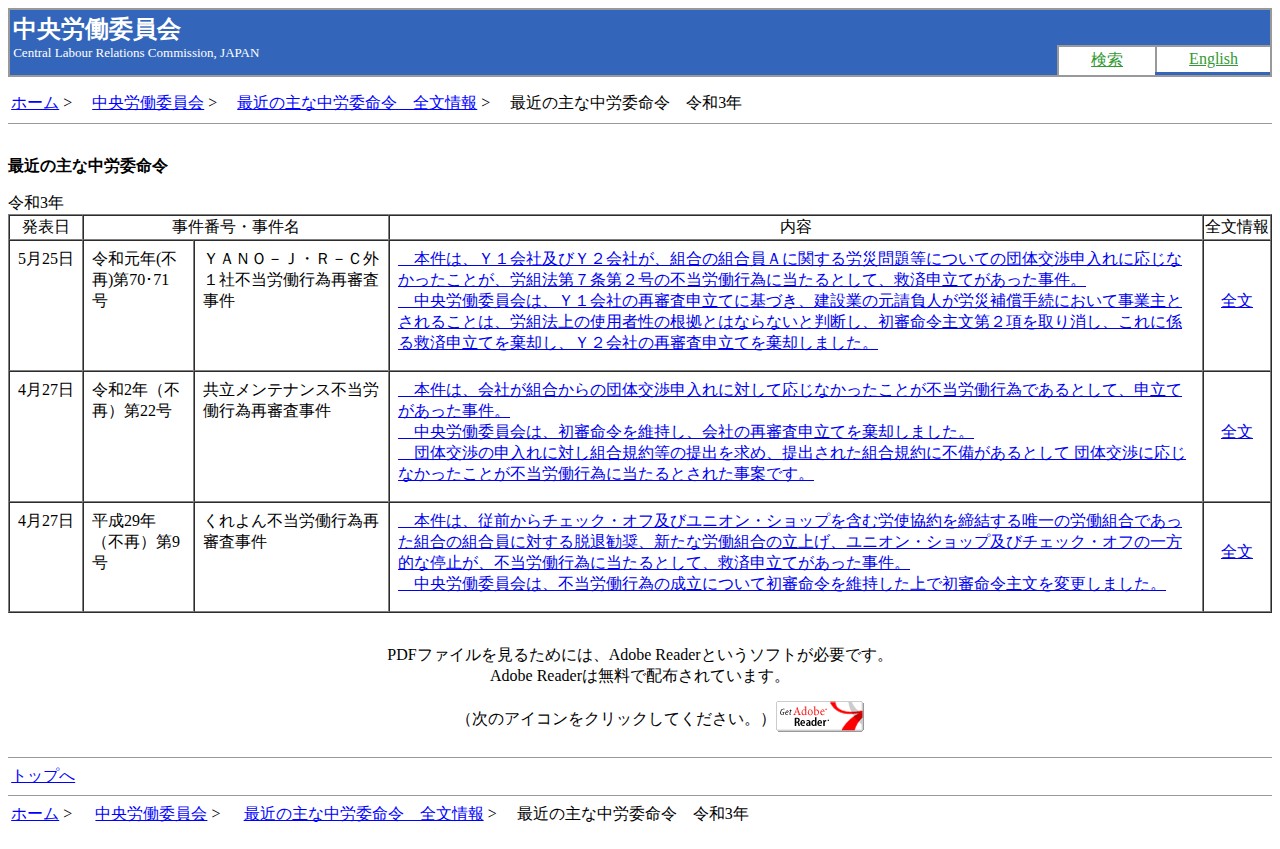1280x849 pixels.
Task: Open 最近の主な中労委命令 全文情報 bottom breadcrumb link
Action: pos(363,814)
